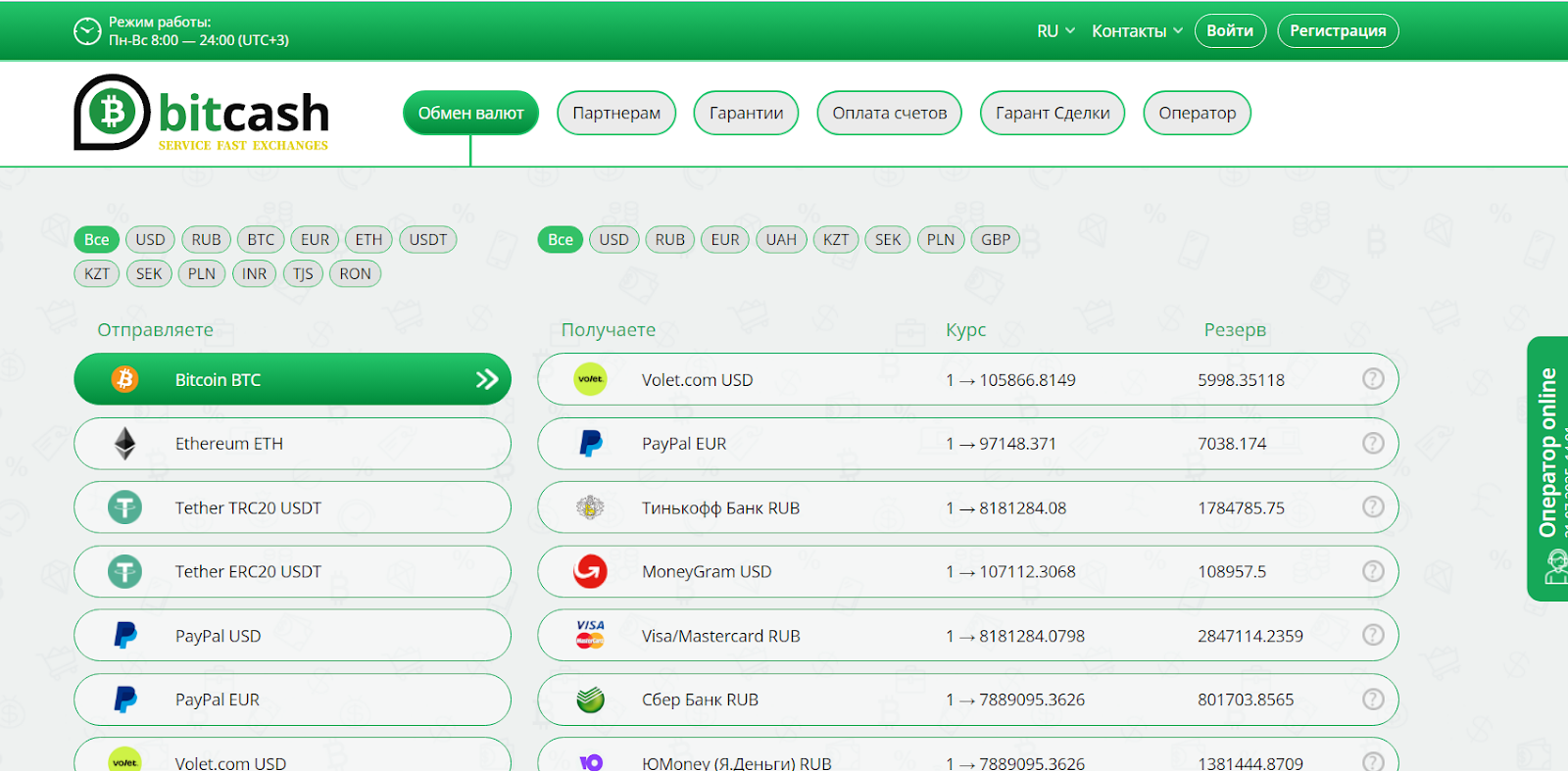The image size is (1568, 771).
Task: Click the Tether TRC20 icon
Action: coord(124,507)
